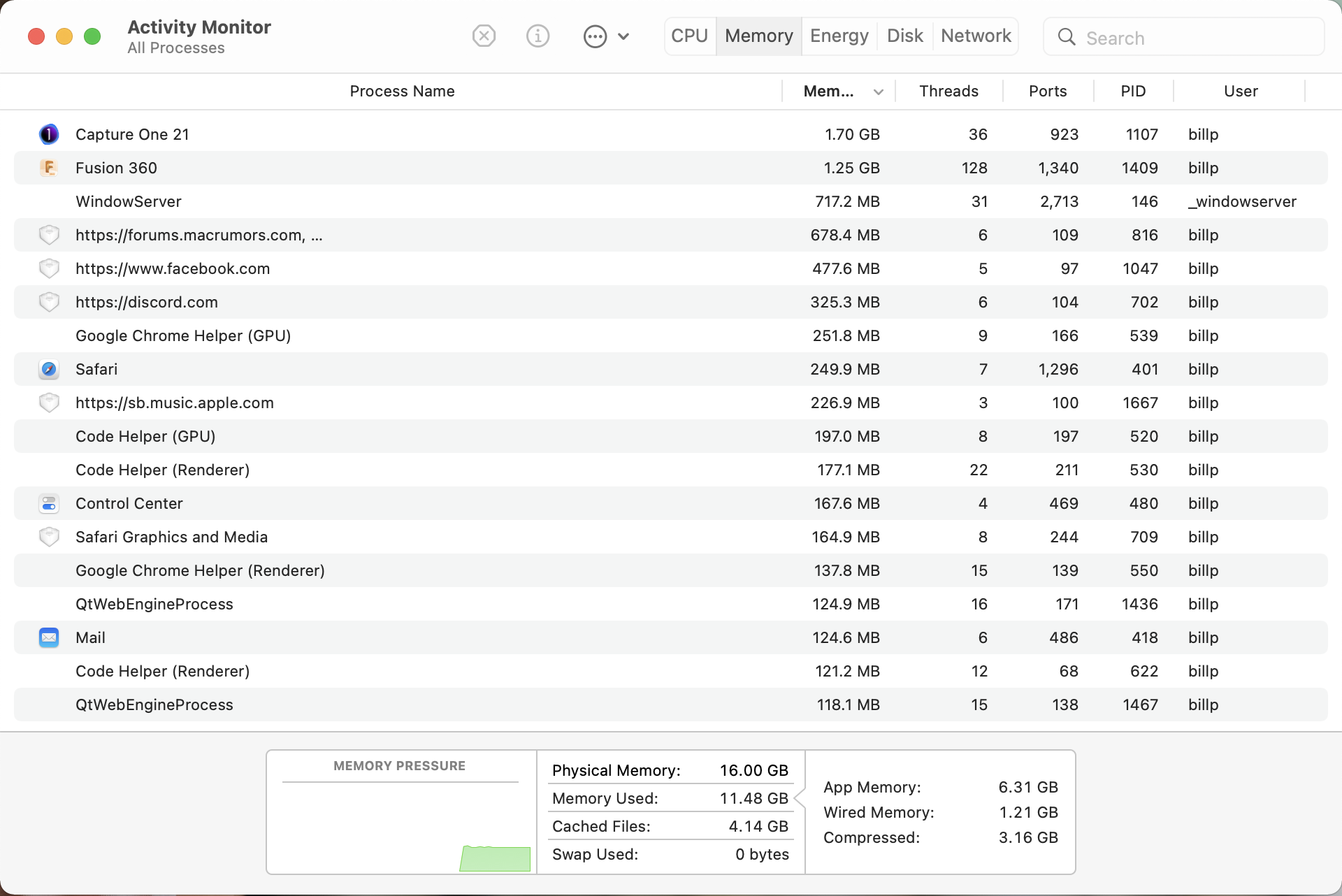Viewport: 1342px width, 896px height.
Task: Click the Physical Memory 16.00 GB value
Action: pos(754,770)
